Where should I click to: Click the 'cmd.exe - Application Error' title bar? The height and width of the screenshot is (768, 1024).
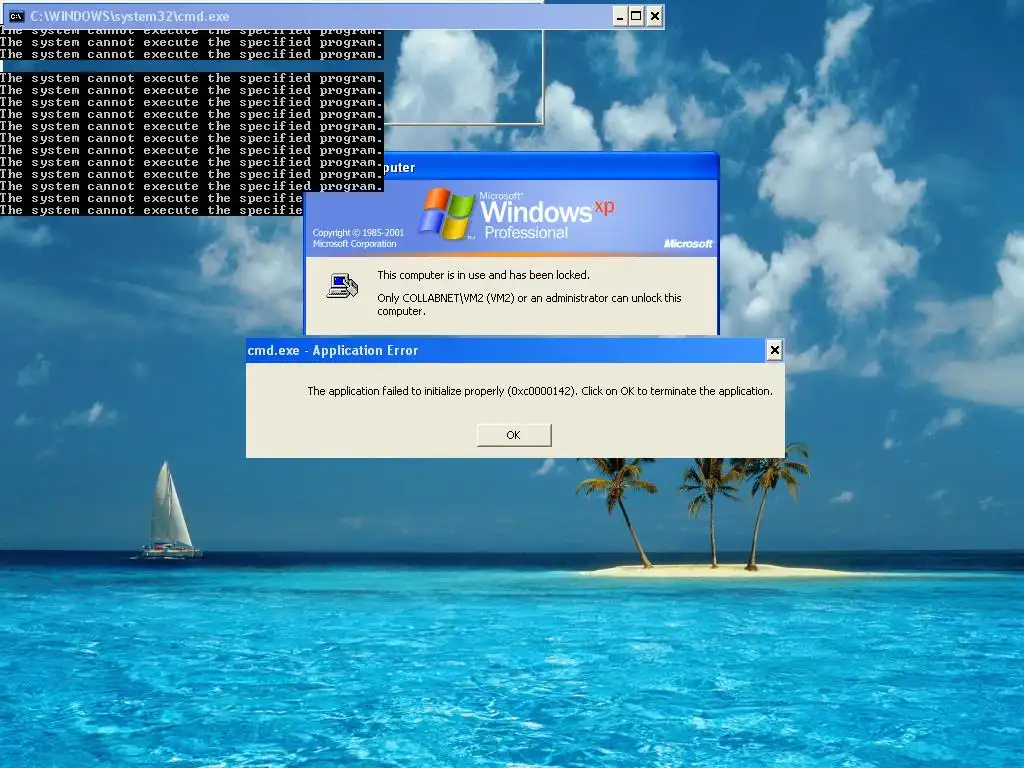[515, 351]
